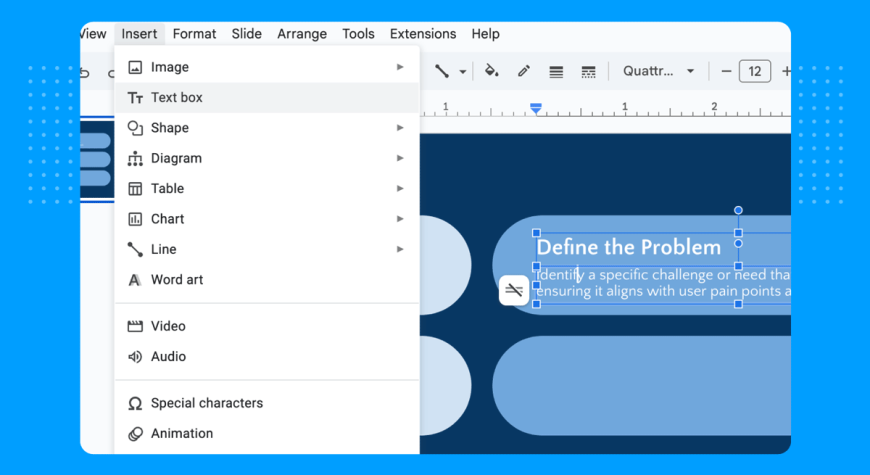Click the left indent marker on ruler
The width and height of the screenshot is (870, 475).
point(535,108)
